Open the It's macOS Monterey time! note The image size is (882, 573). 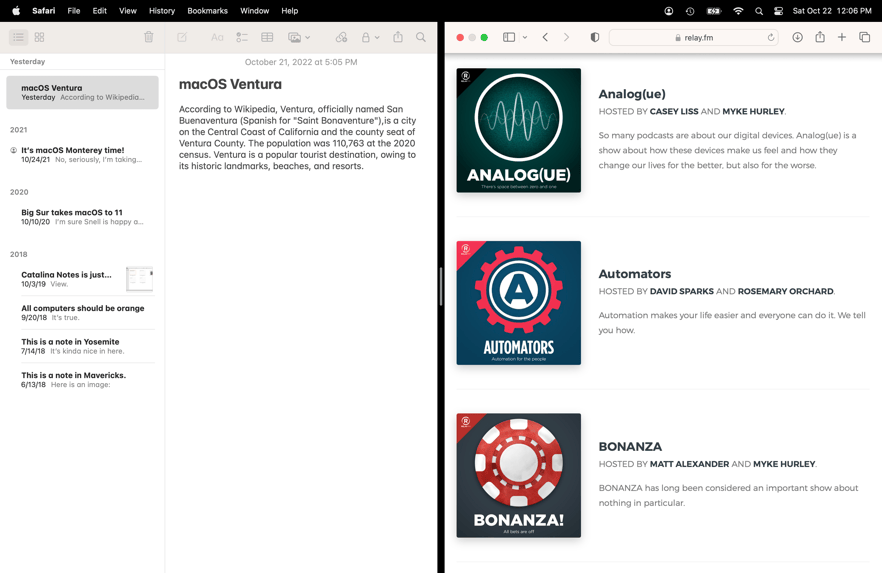click(82, 155)
